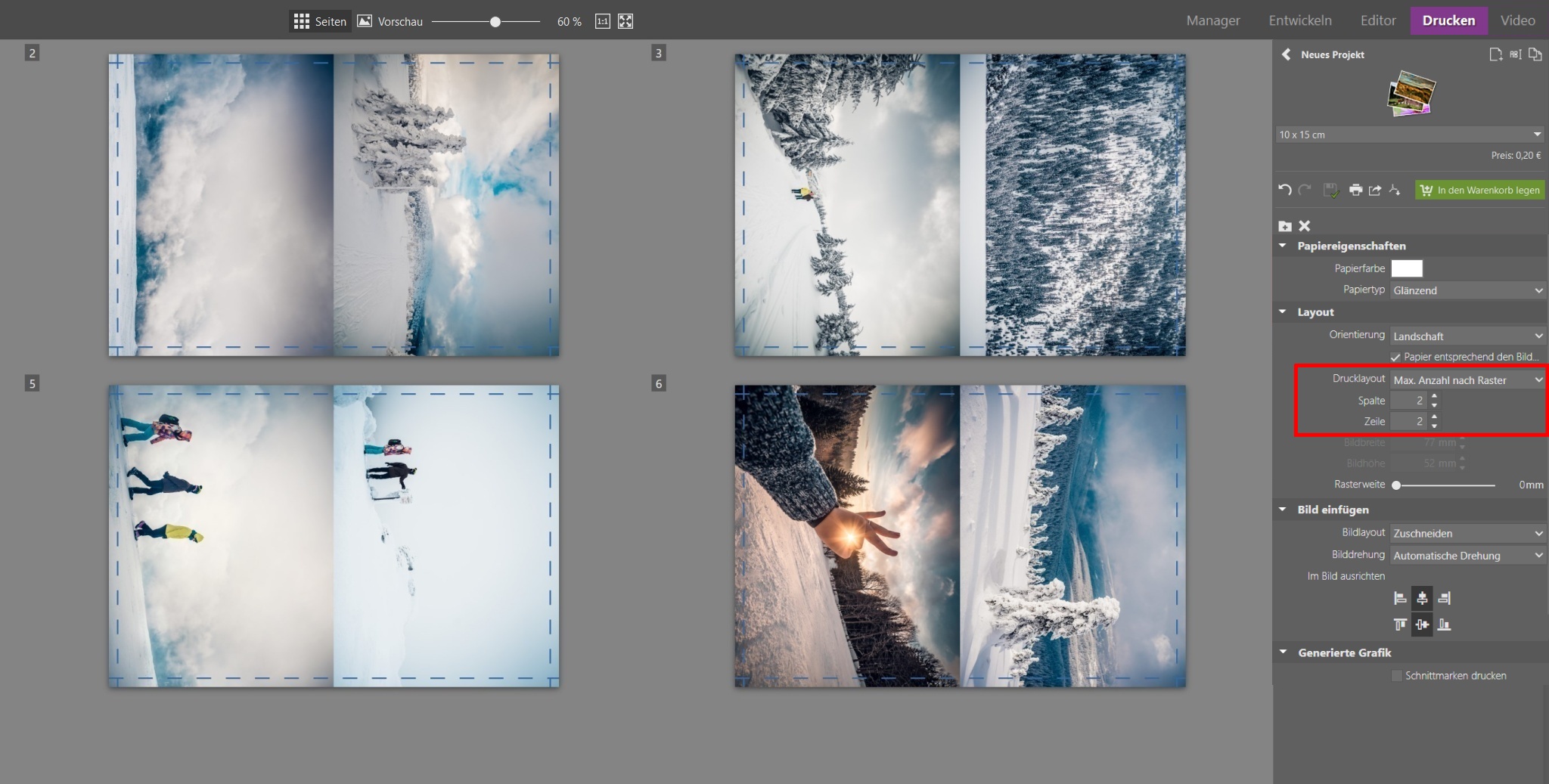This screenshot has height=784, width=1549.
Task: Switch to Vorschau preview mode
Action: 390,21
